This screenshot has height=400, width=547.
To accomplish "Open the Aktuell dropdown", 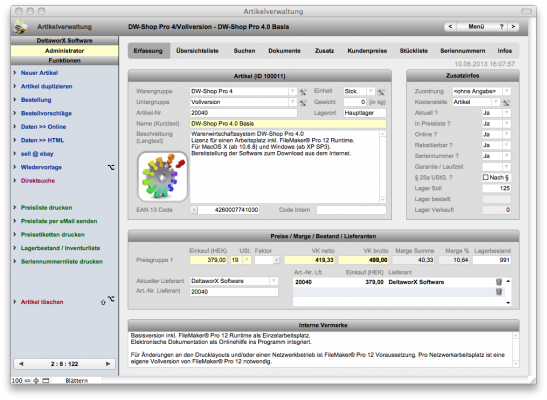I will tap(507, 113).
